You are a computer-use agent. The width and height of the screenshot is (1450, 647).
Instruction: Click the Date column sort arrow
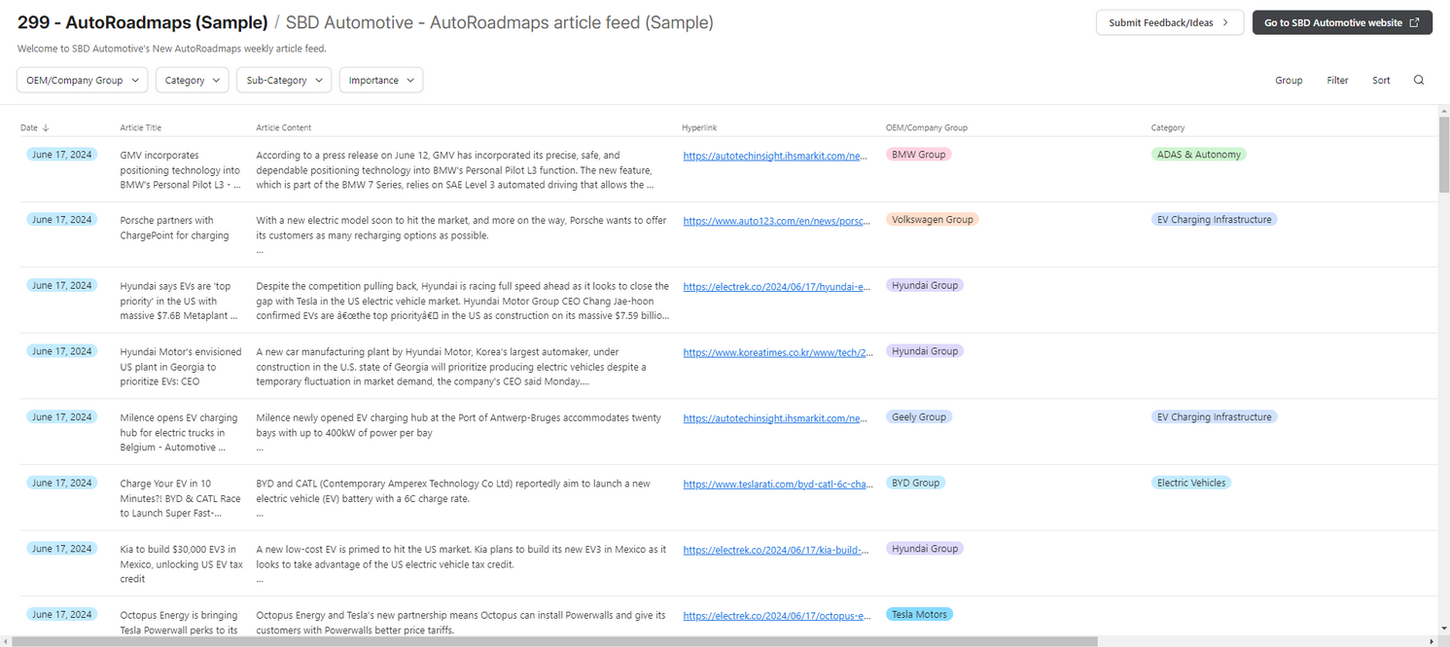point(46,128)
